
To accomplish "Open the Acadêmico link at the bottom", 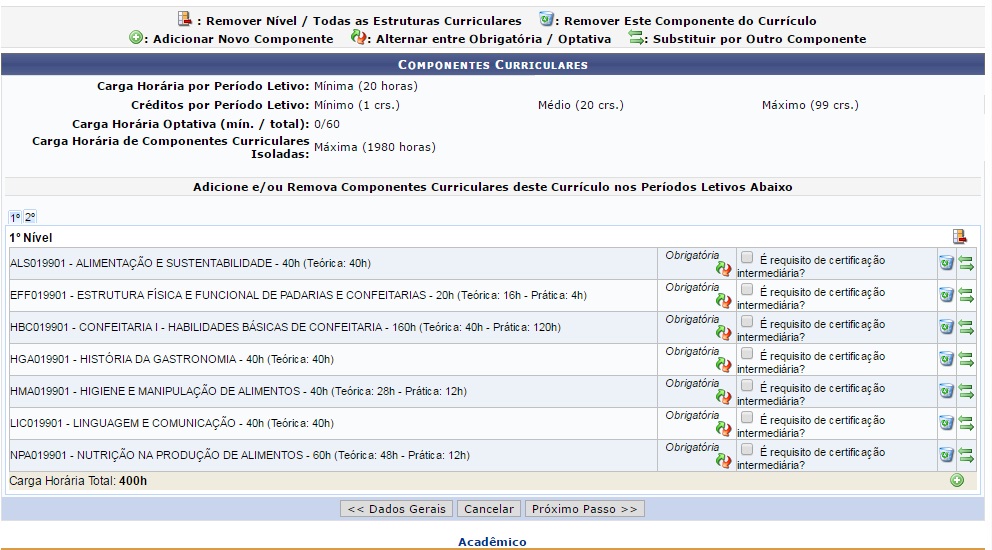I will pos(492,542).
